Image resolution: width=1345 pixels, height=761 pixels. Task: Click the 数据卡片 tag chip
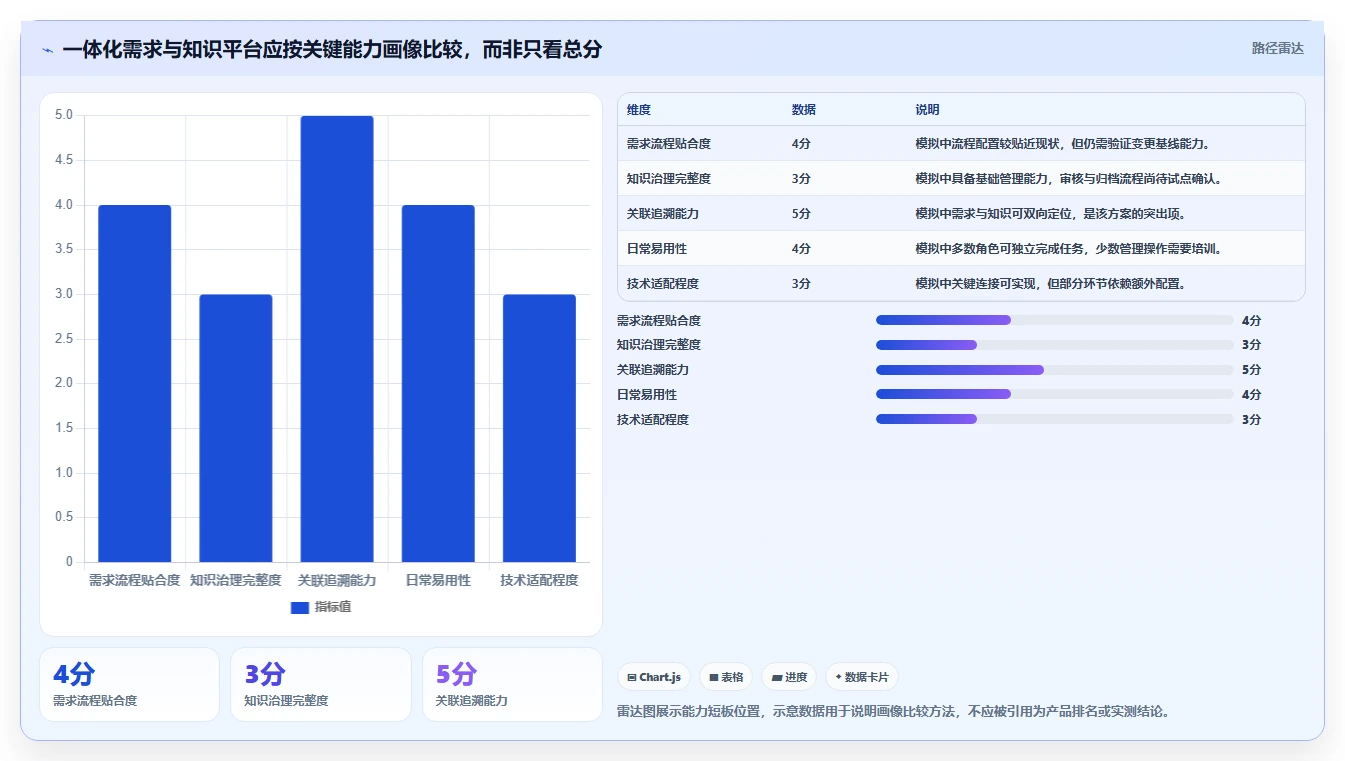point(861,677)
